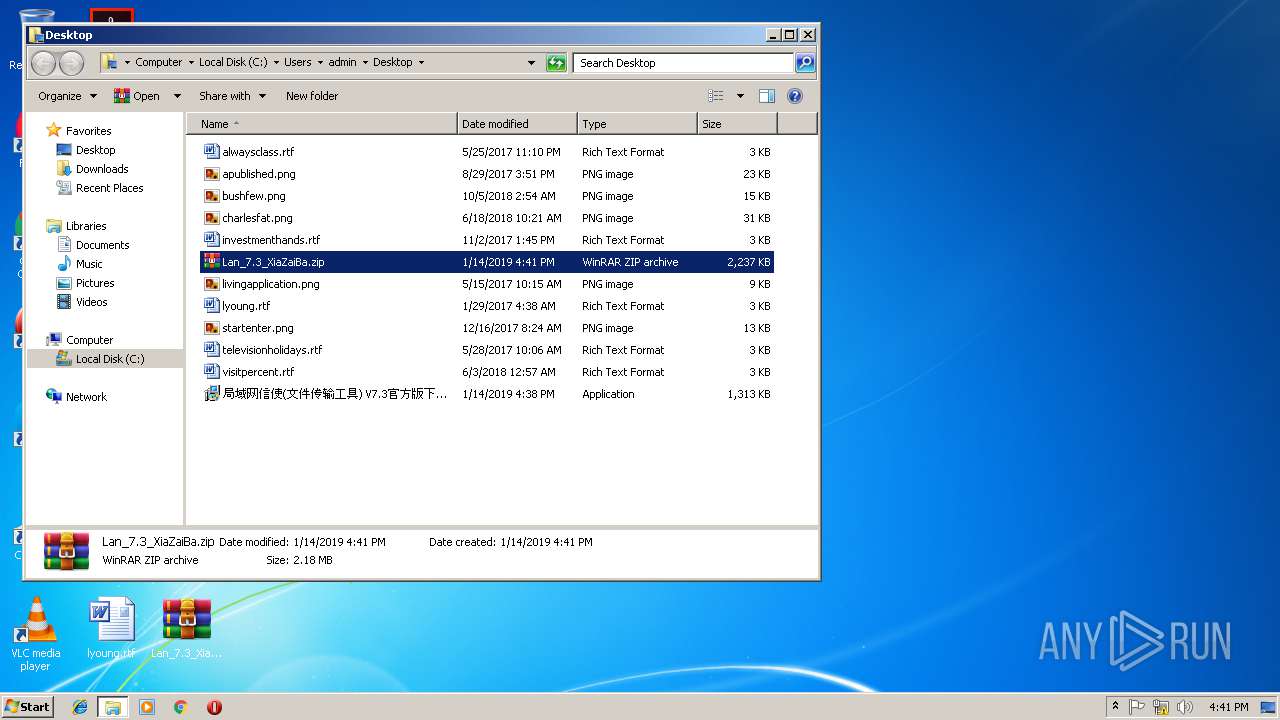Image resolution: width=1280 pixels, height=720 pixels.
Task: Open the Explorer help question-mark icon
Action: point(795,96)
